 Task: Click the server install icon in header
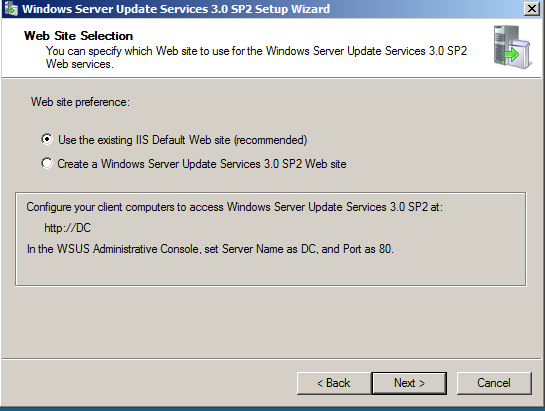(x=513, y=47)
